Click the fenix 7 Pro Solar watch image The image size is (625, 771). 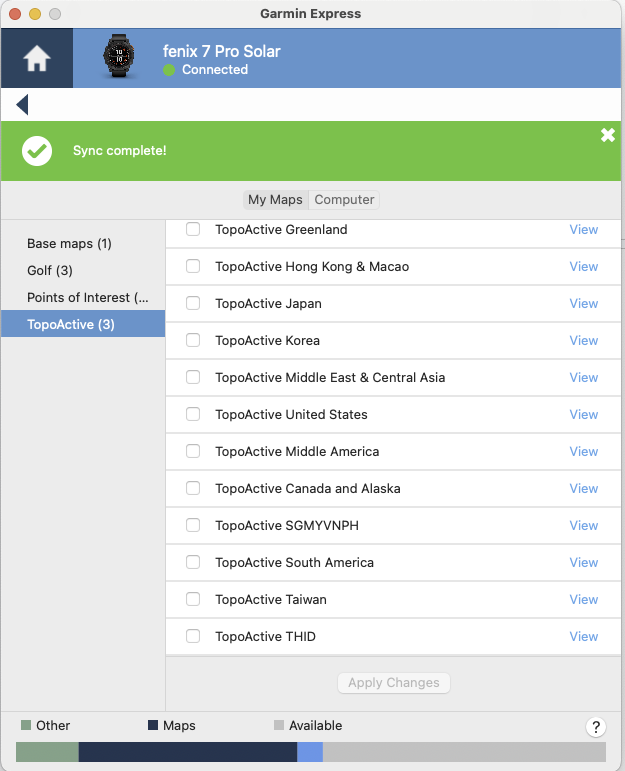[x=122, y=59]
